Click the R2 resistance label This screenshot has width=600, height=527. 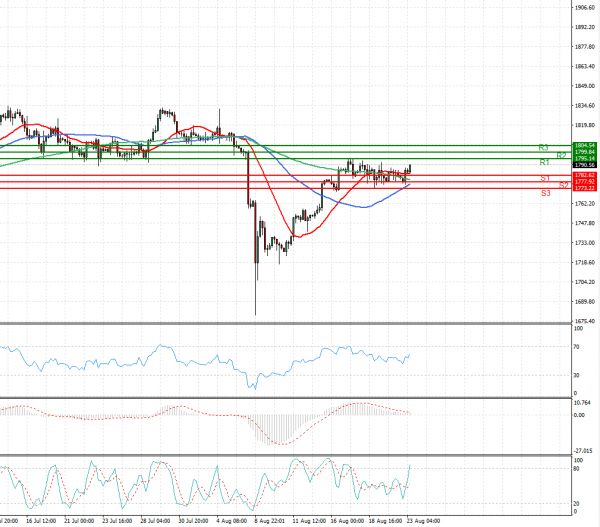click(561, 155)
